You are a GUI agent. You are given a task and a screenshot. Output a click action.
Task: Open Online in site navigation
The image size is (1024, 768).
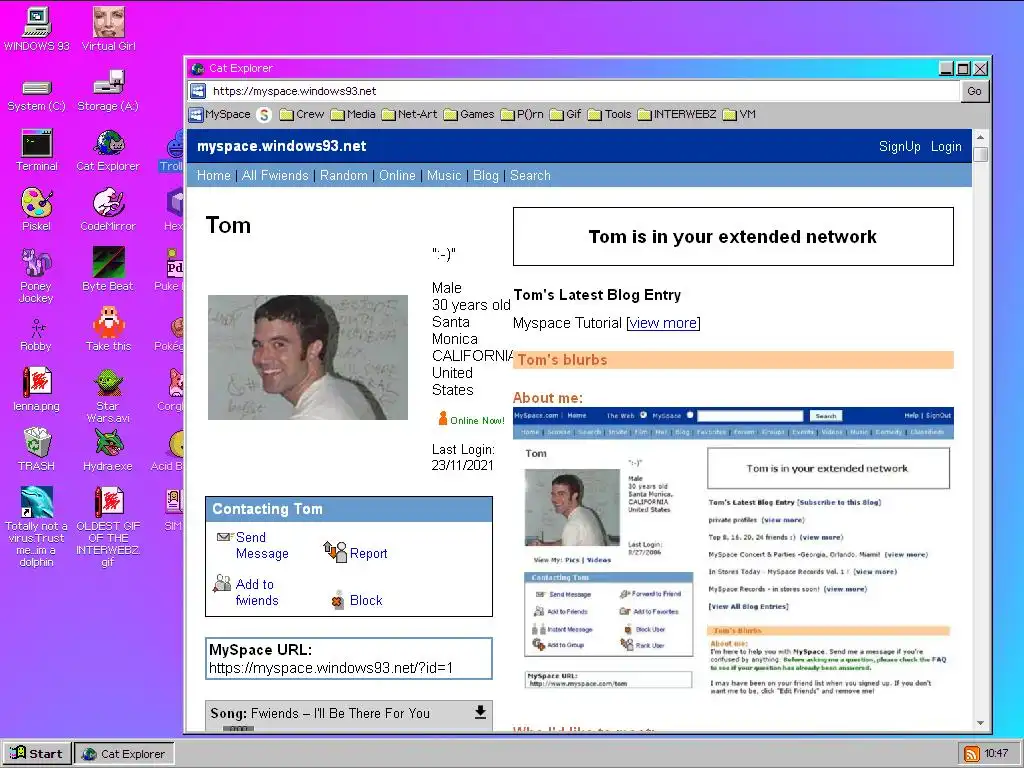397,176
